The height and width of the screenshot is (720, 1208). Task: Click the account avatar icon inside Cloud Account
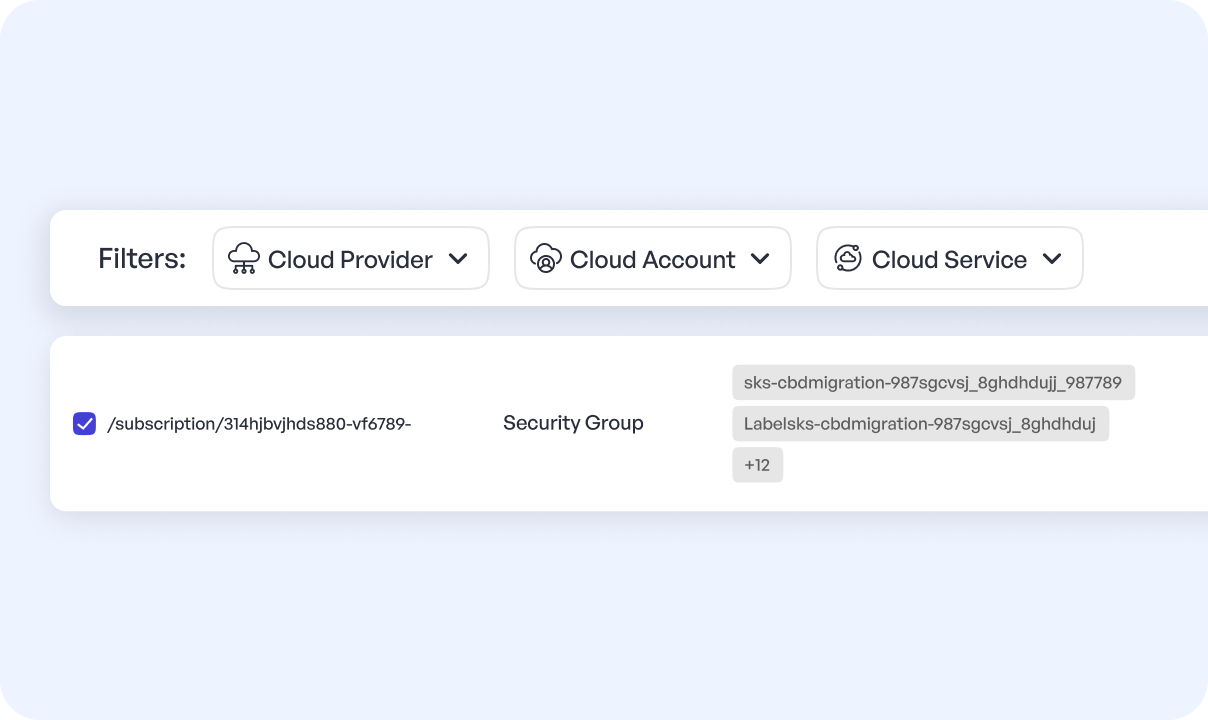click(546, 258)
